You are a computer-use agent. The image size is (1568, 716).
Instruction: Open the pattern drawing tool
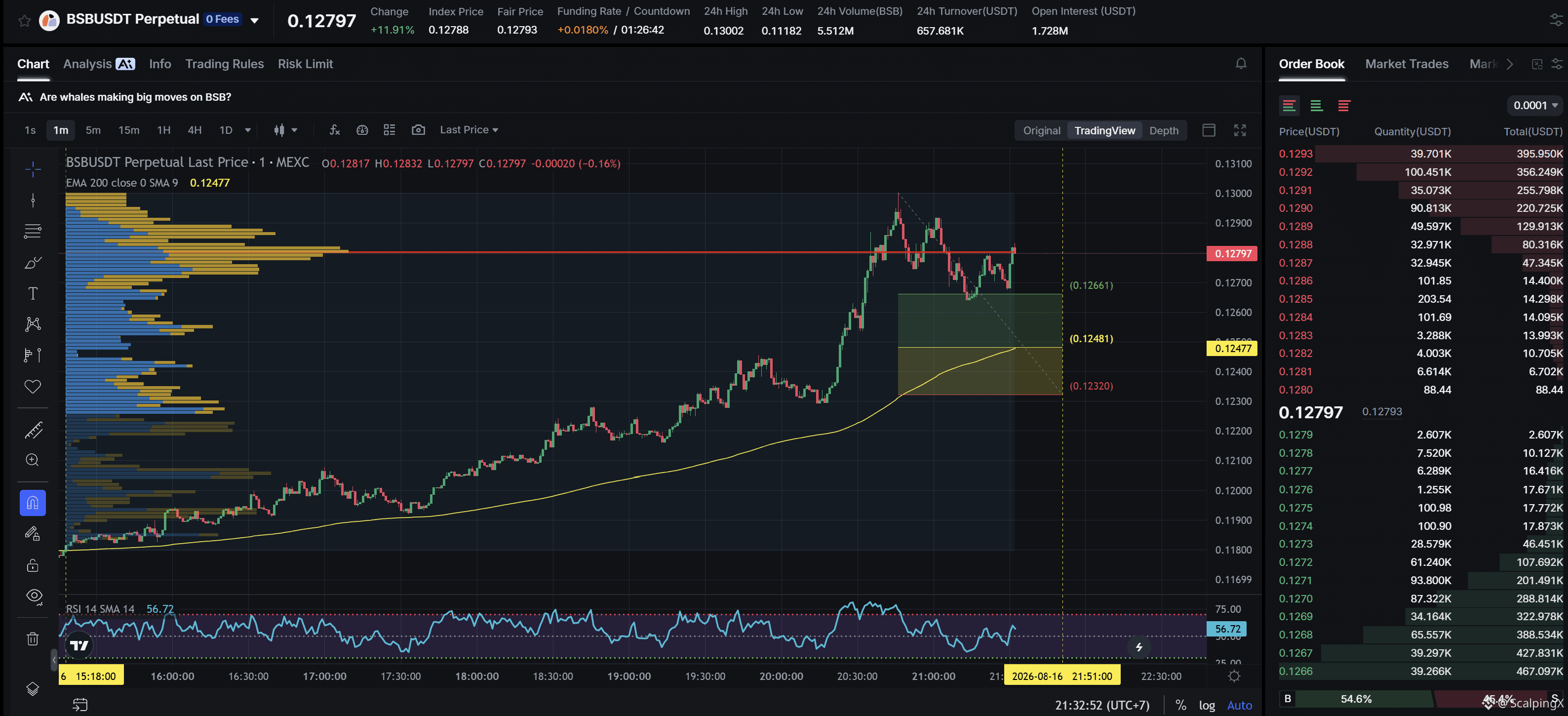[33, 324]
